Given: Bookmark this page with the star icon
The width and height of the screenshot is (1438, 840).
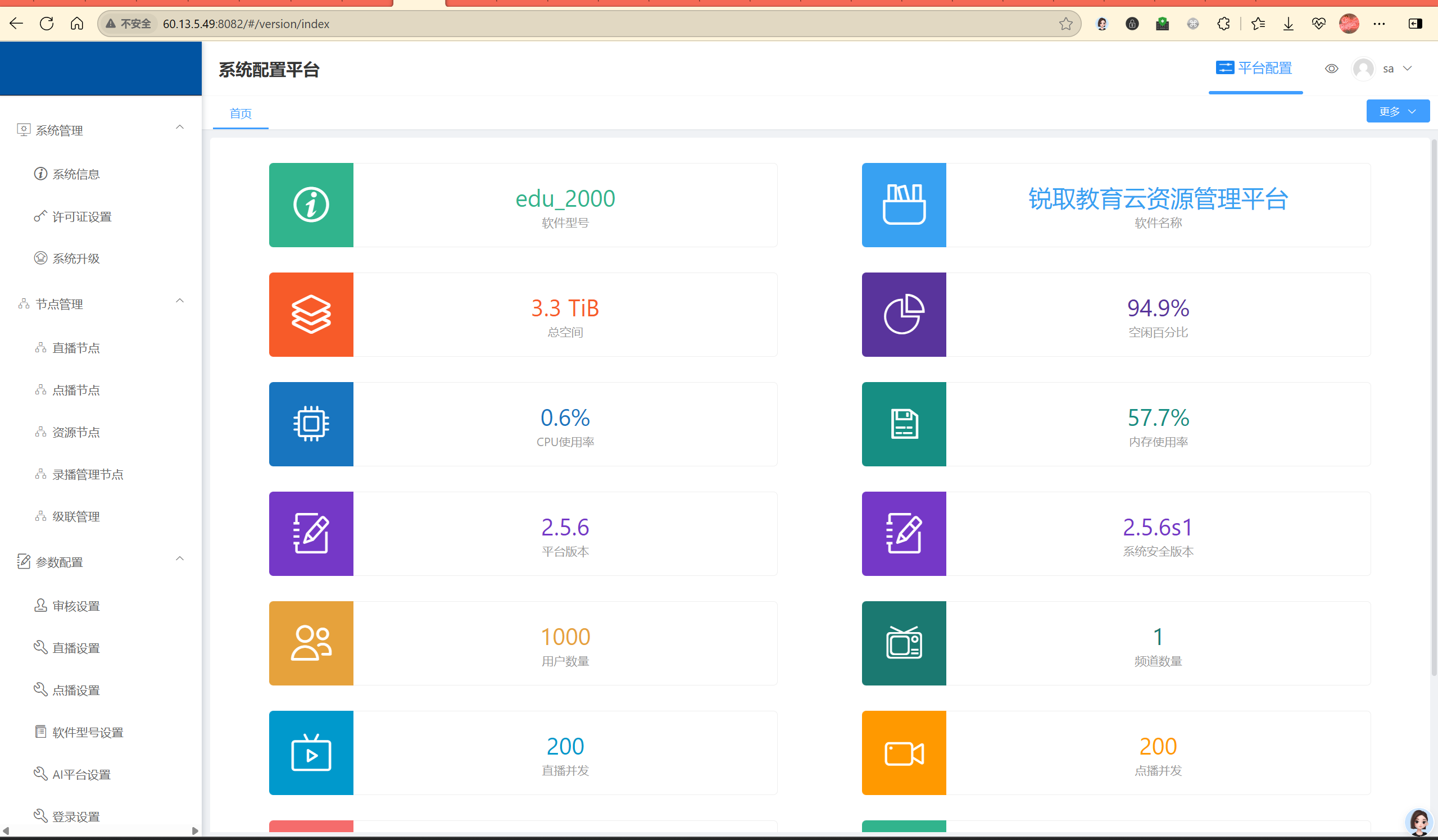Looking at the screenshot, I should click(x=1065, y=24).
